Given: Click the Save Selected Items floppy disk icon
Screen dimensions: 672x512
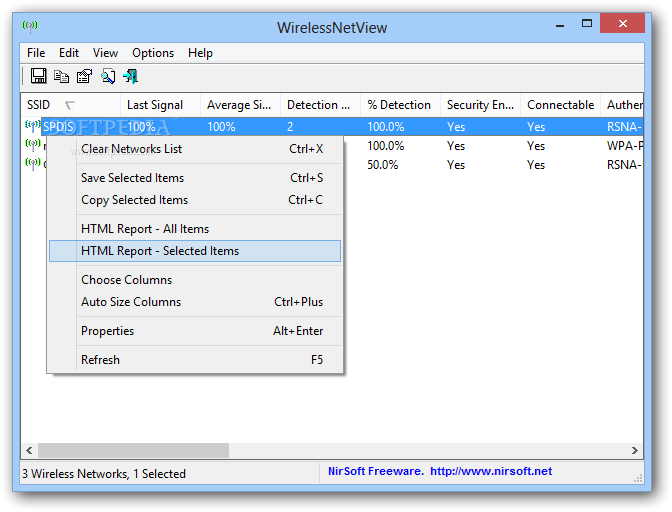Looking at the screenshot, I should click(39, 76).
